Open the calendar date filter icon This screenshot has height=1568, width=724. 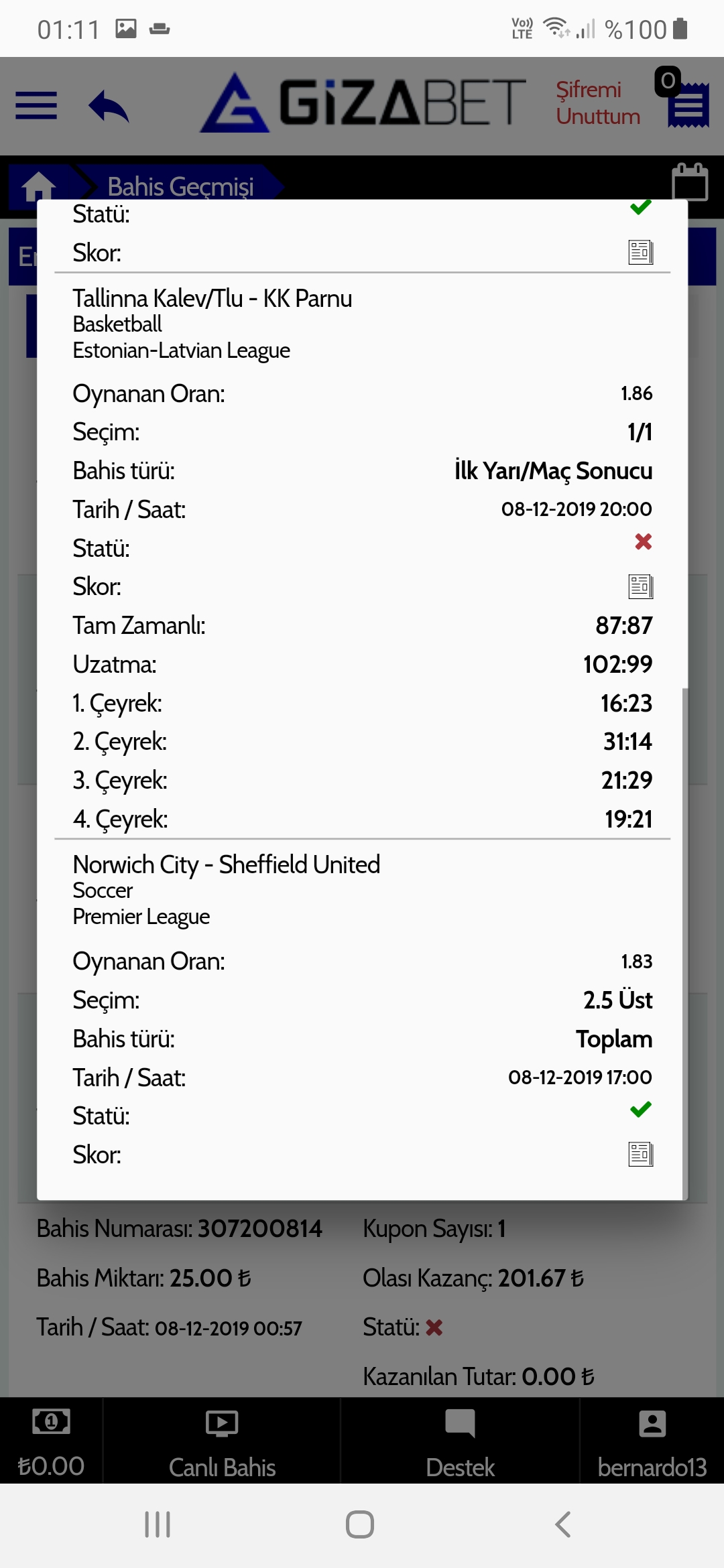point(690,182)
